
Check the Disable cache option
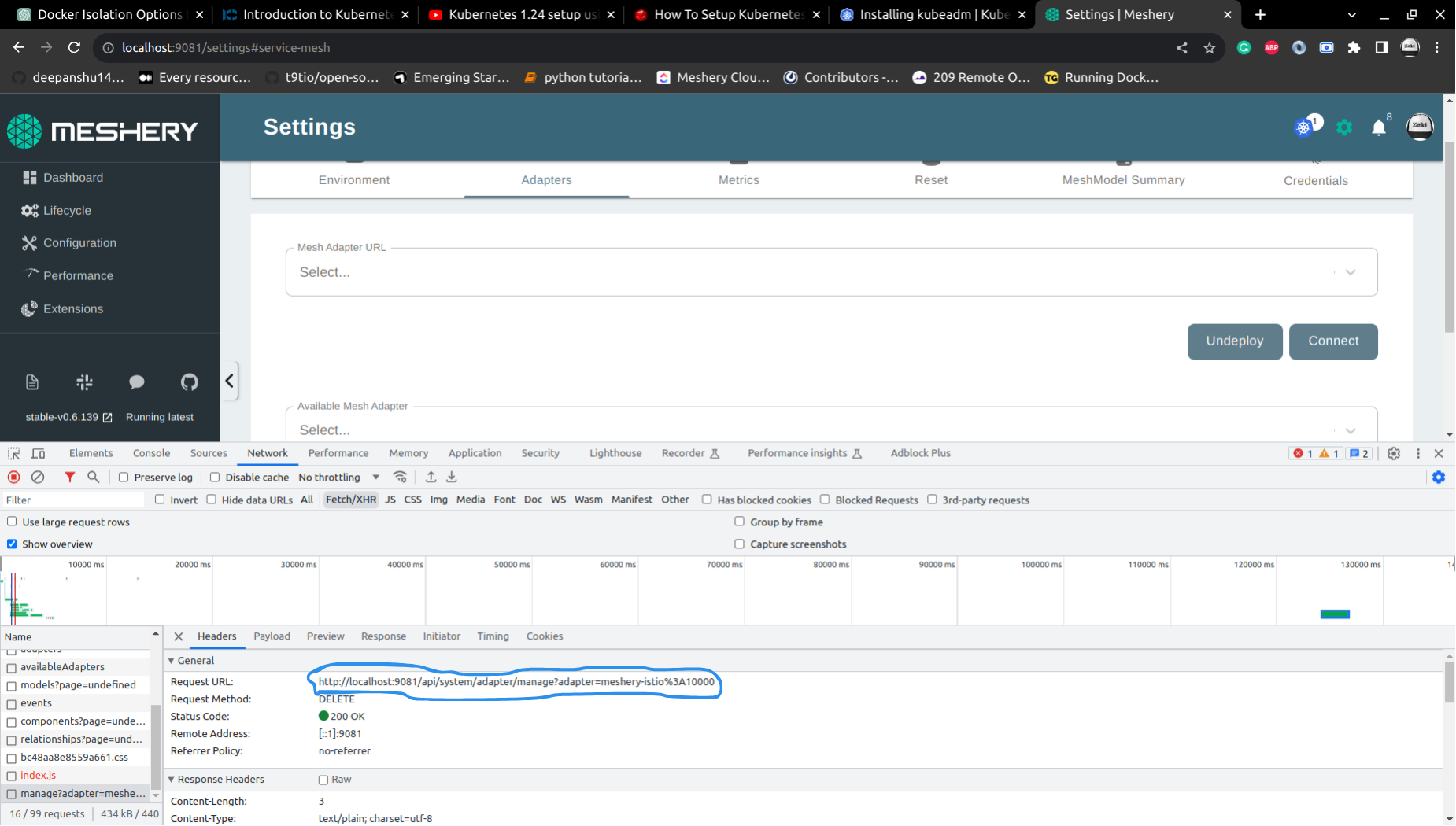(x=214, y=477)
